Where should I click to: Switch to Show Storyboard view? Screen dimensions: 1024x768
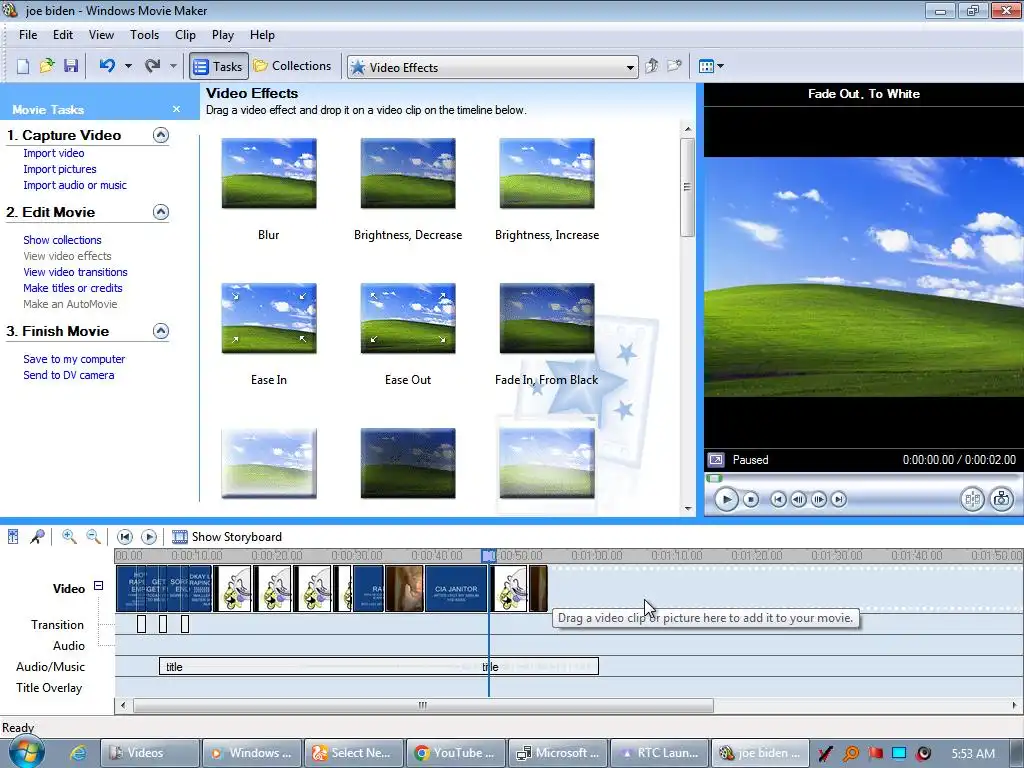tap(227, 537)
